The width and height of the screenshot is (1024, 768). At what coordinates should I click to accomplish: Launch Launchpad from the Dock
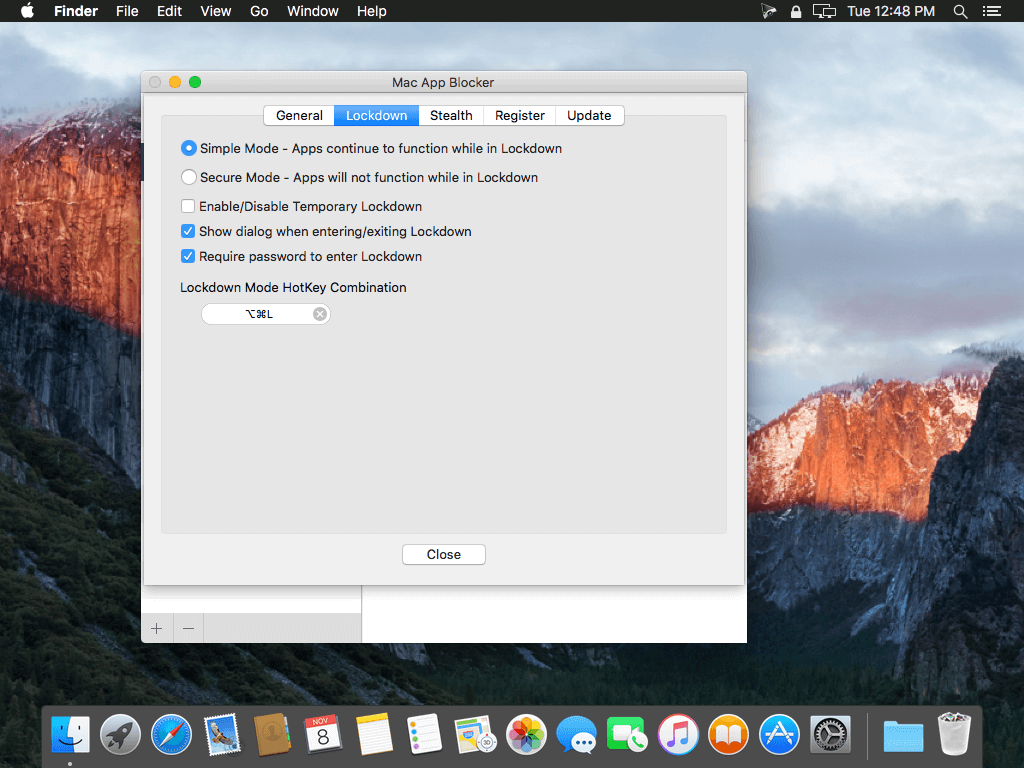click(121, 734)
